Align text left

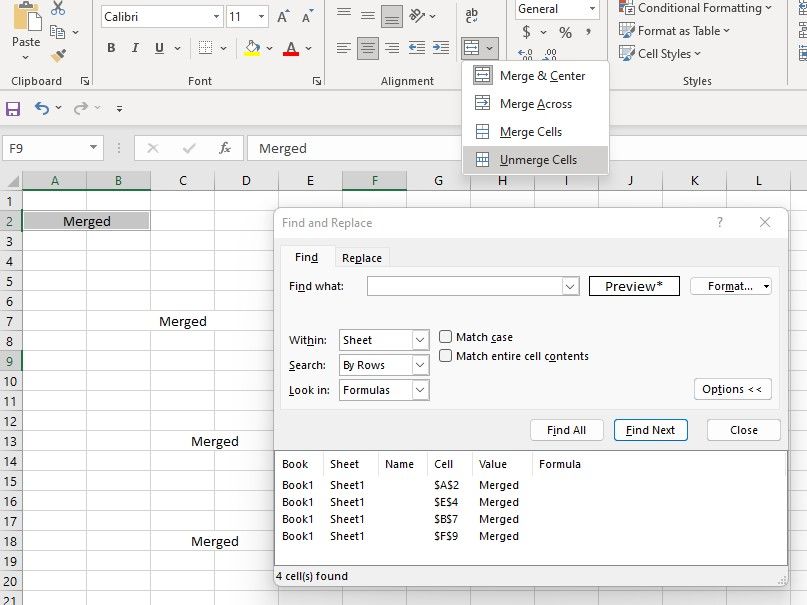[344, 48]
